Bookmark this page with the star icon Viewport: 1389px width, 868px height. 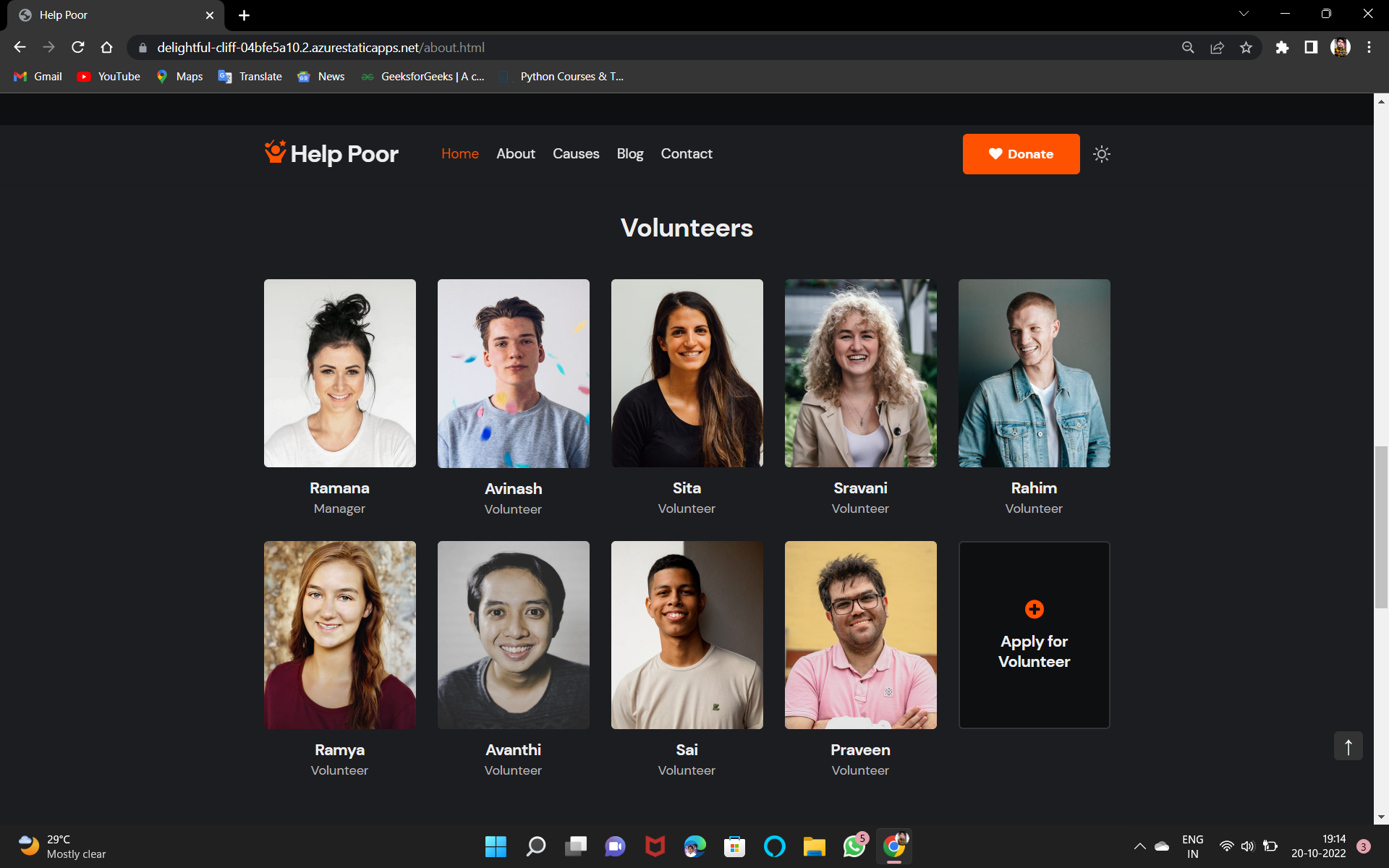1246,48
